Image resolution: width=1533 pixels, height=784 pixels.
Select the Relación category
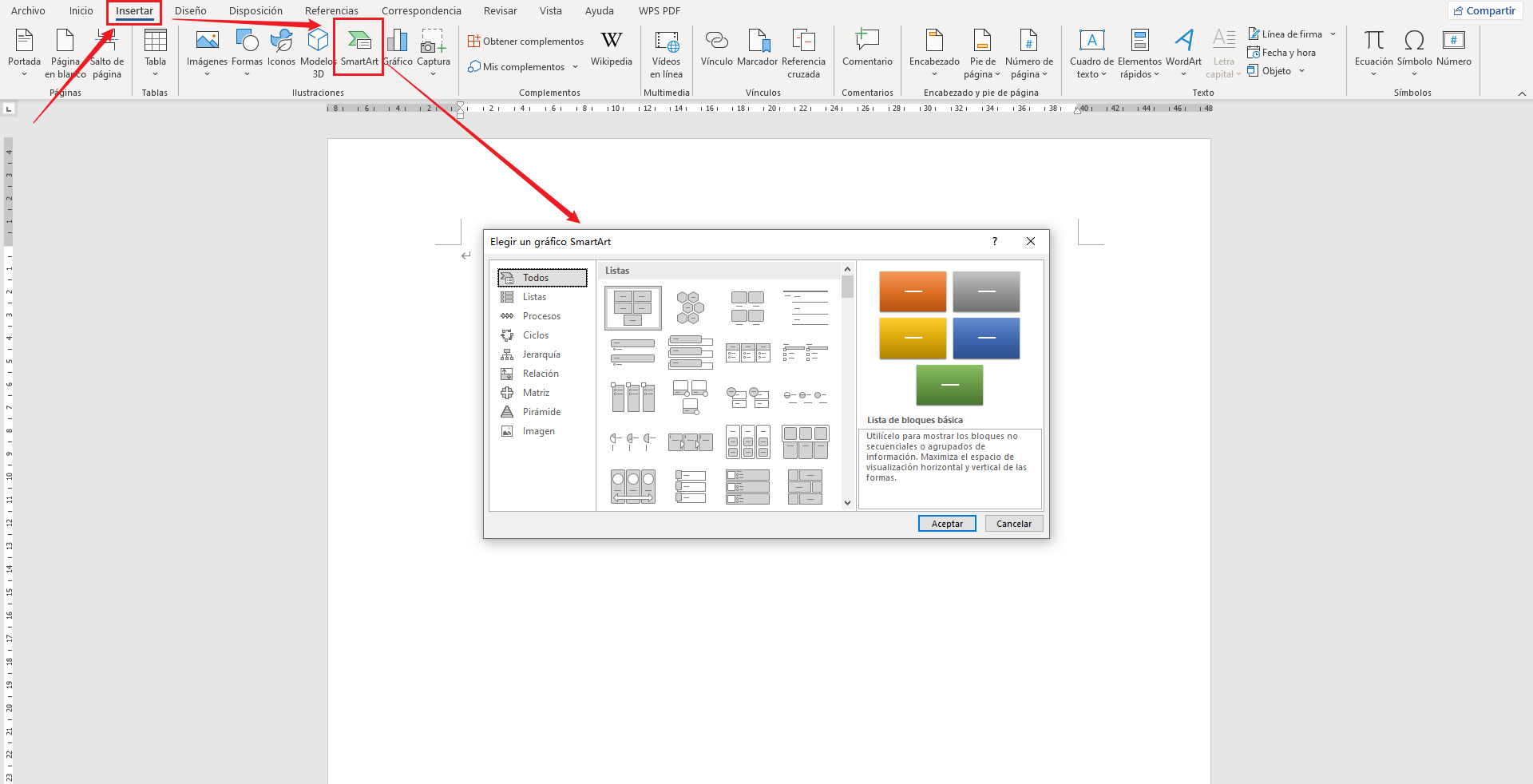[x=542, y=374]
